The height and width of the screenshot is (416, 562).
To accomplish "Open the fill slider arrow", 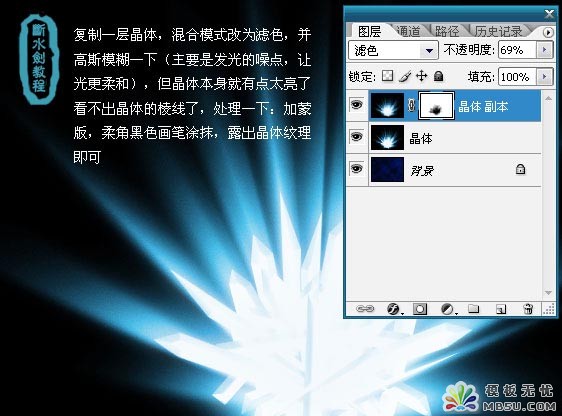I will pos(545,77).
